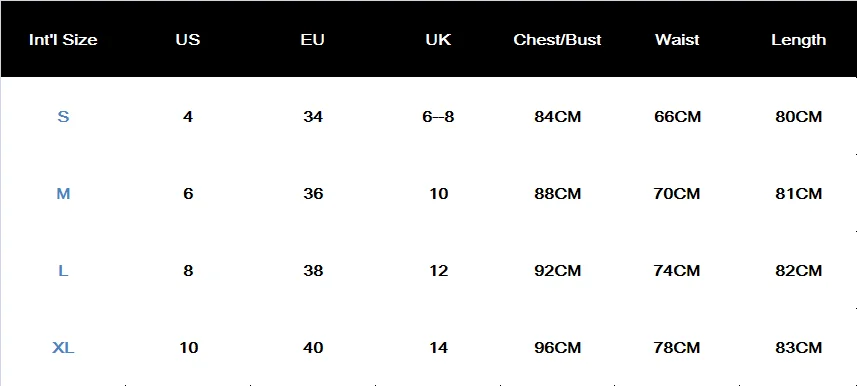Click the 6--8 UK size cell
857x386 pixels.
coord(438,116)
